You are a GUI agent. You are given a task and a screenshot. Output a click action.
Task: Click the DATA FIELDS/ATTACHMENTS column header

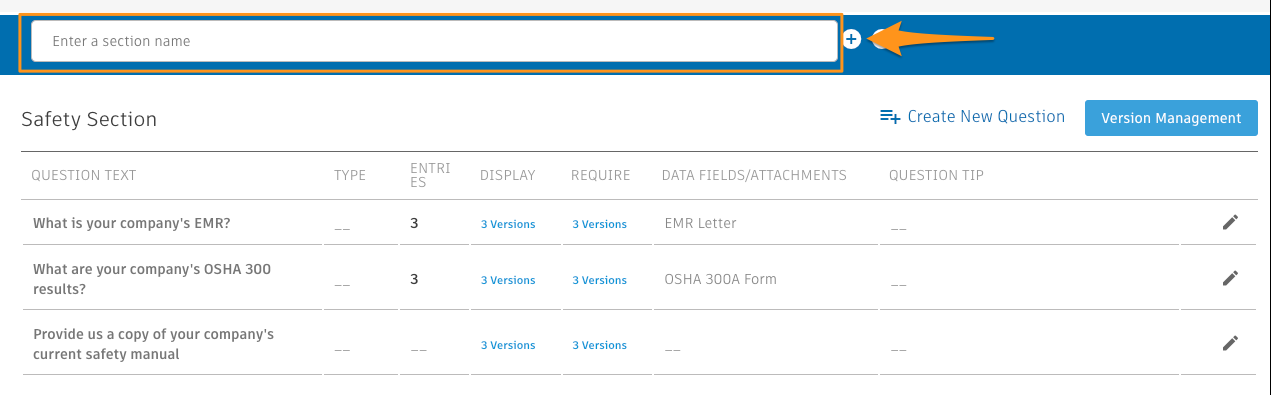[x=754, y=175]
